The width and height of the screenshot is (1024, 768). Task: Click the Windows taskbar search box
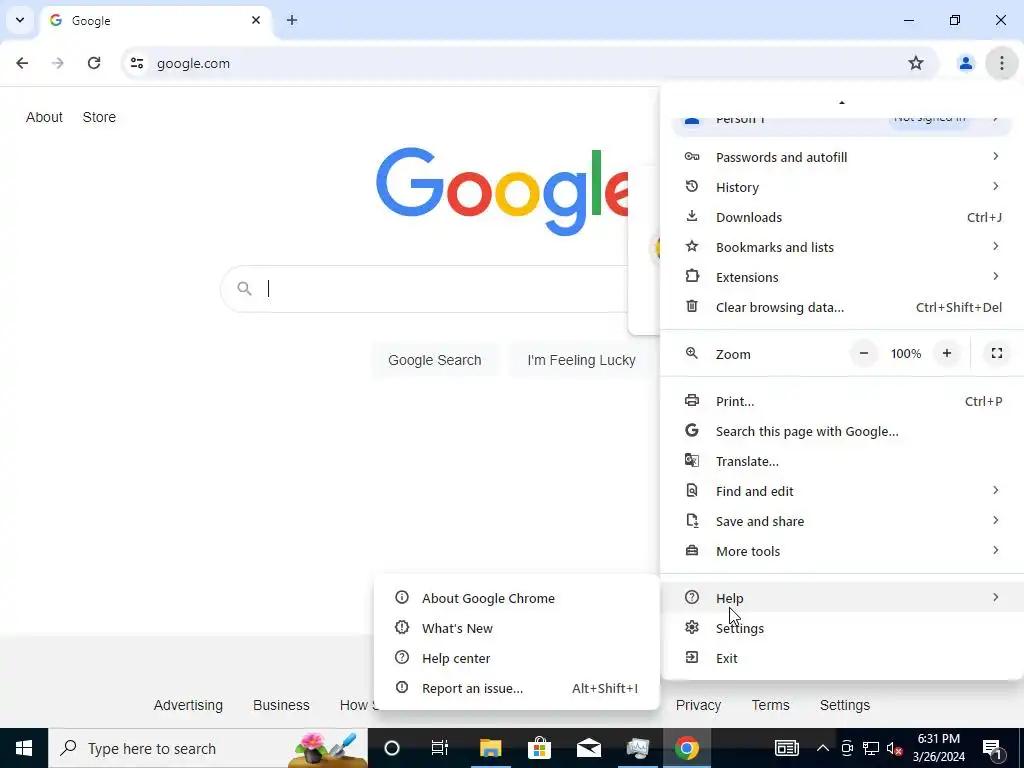tap(208, 748)
